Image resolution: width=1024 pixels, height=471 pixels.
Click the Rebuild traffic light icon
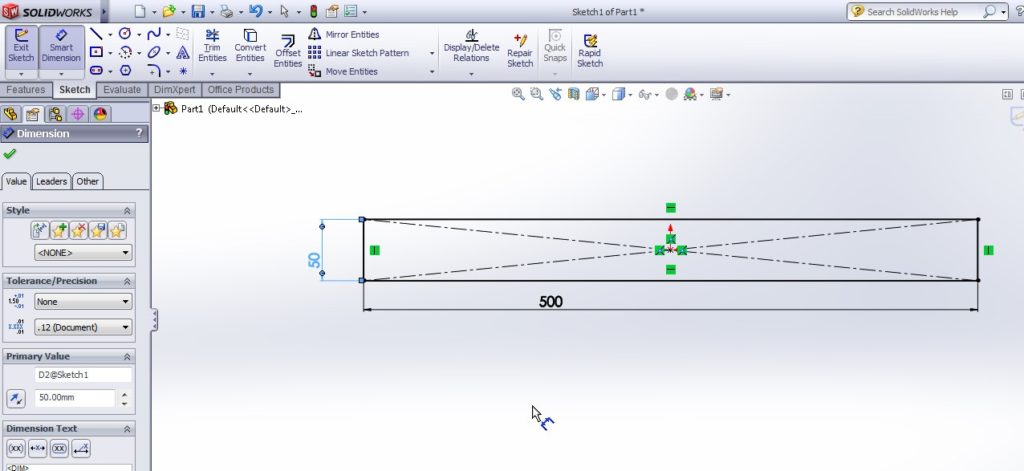[x=313, y=11]
